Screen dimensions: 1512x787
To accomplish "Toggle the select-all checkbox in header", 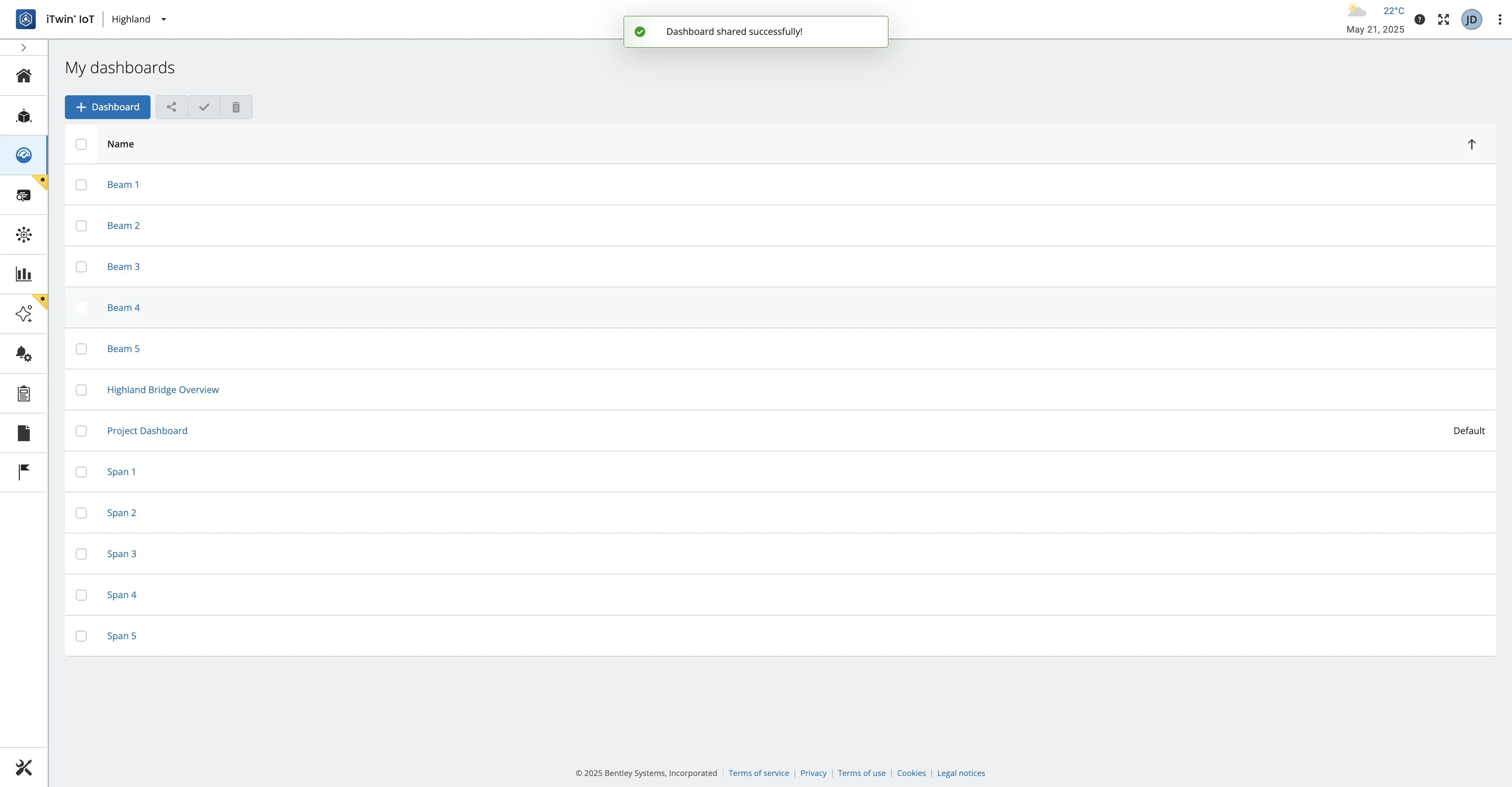I will (81, 144).
